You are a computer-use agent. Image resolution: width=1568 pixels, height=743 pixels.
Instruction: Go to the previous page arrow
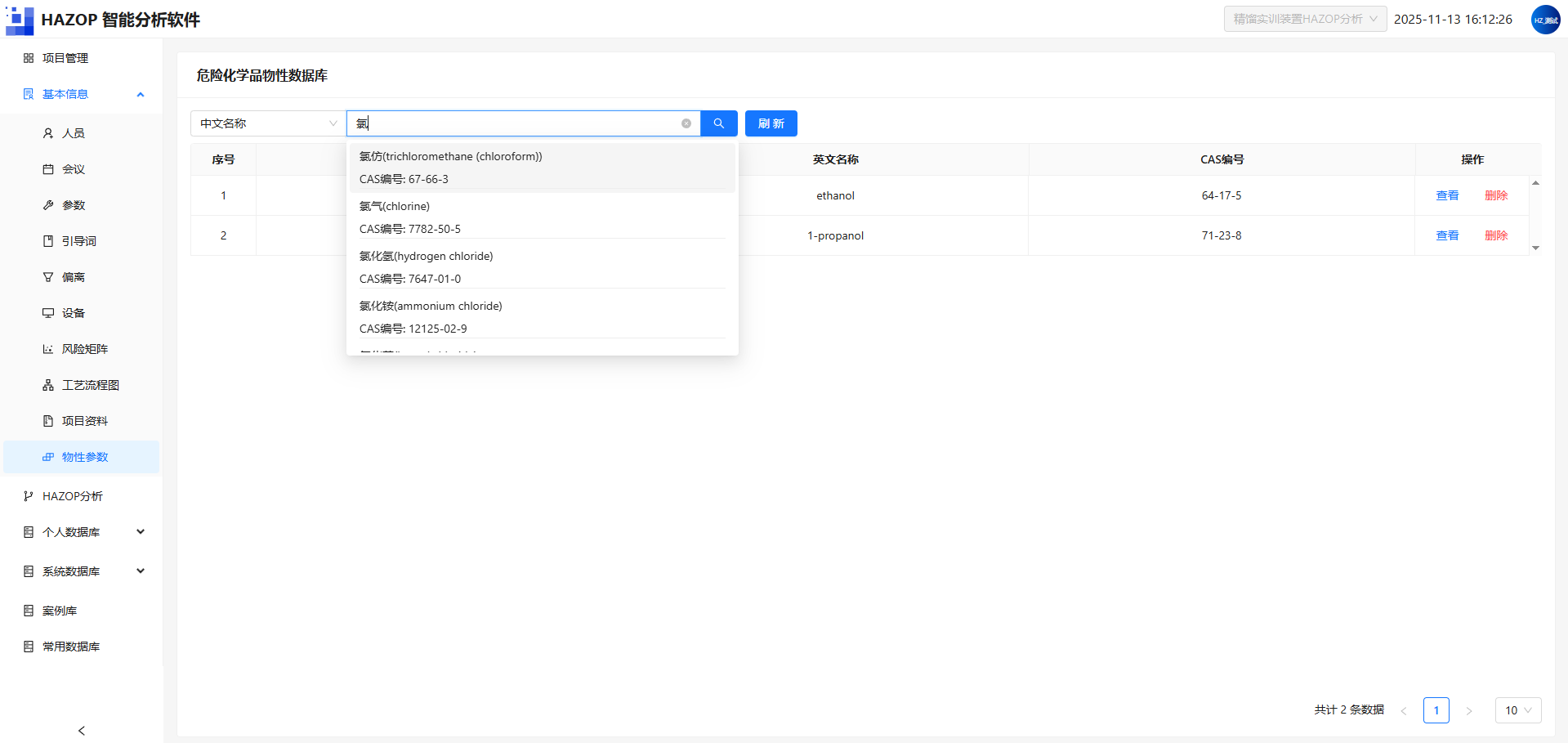1404,710
